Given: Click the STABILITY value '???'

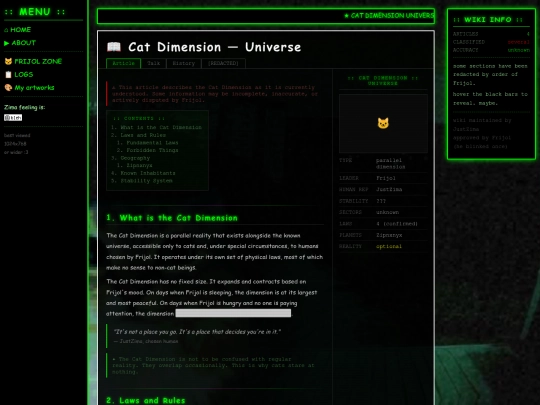Looking at the screenshot, I should click(381, 201).
